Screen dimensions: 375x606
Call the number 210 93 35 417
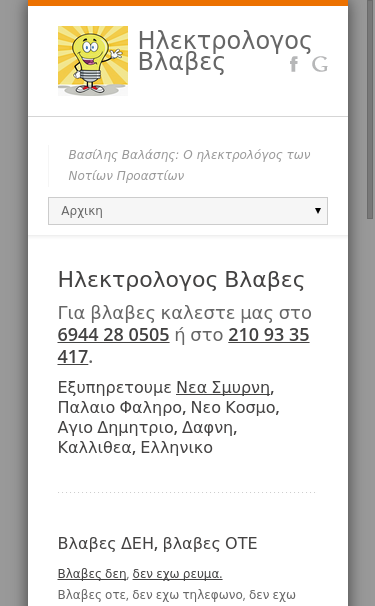184,346
